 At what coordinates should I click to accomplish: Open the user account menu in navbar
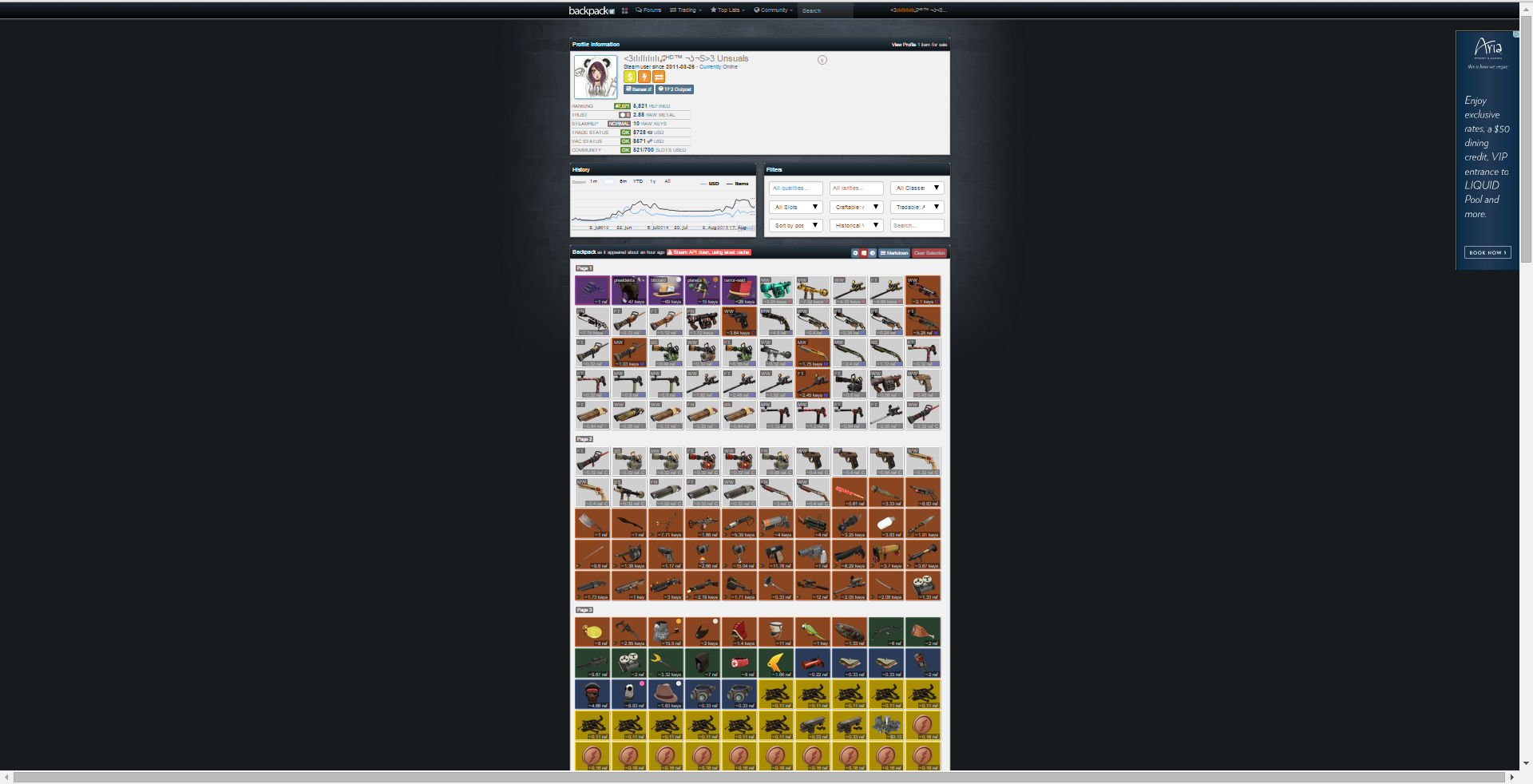coord(919,10)
